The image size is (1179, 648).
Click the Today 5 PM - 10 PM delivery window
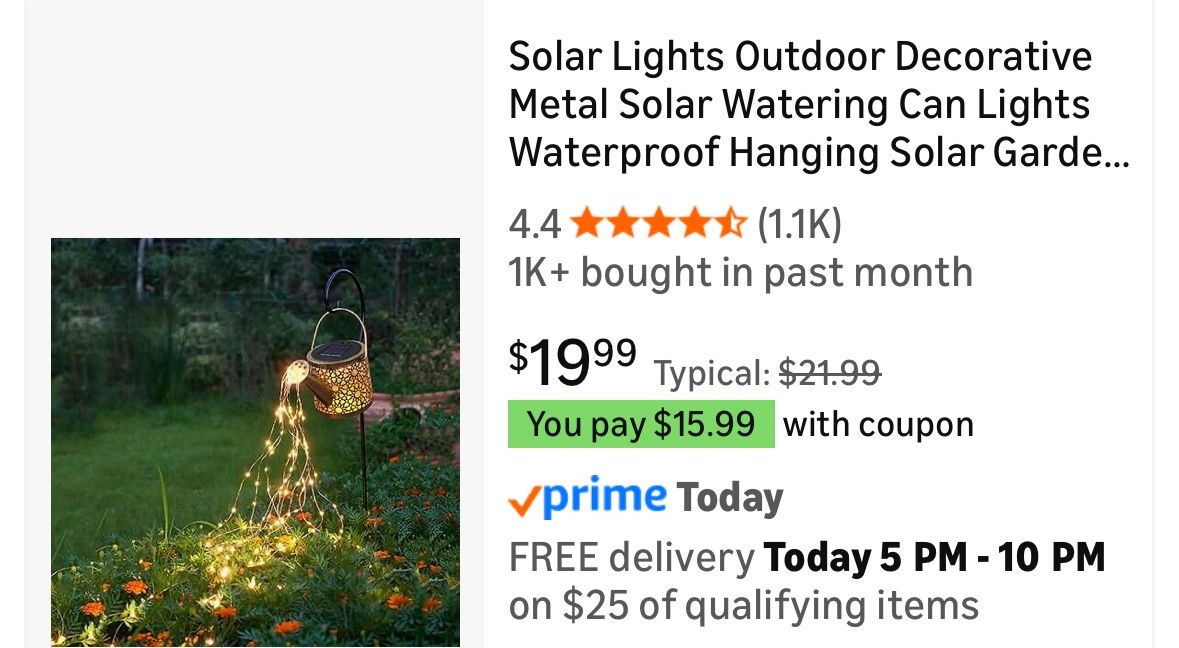tap(934, 557)
